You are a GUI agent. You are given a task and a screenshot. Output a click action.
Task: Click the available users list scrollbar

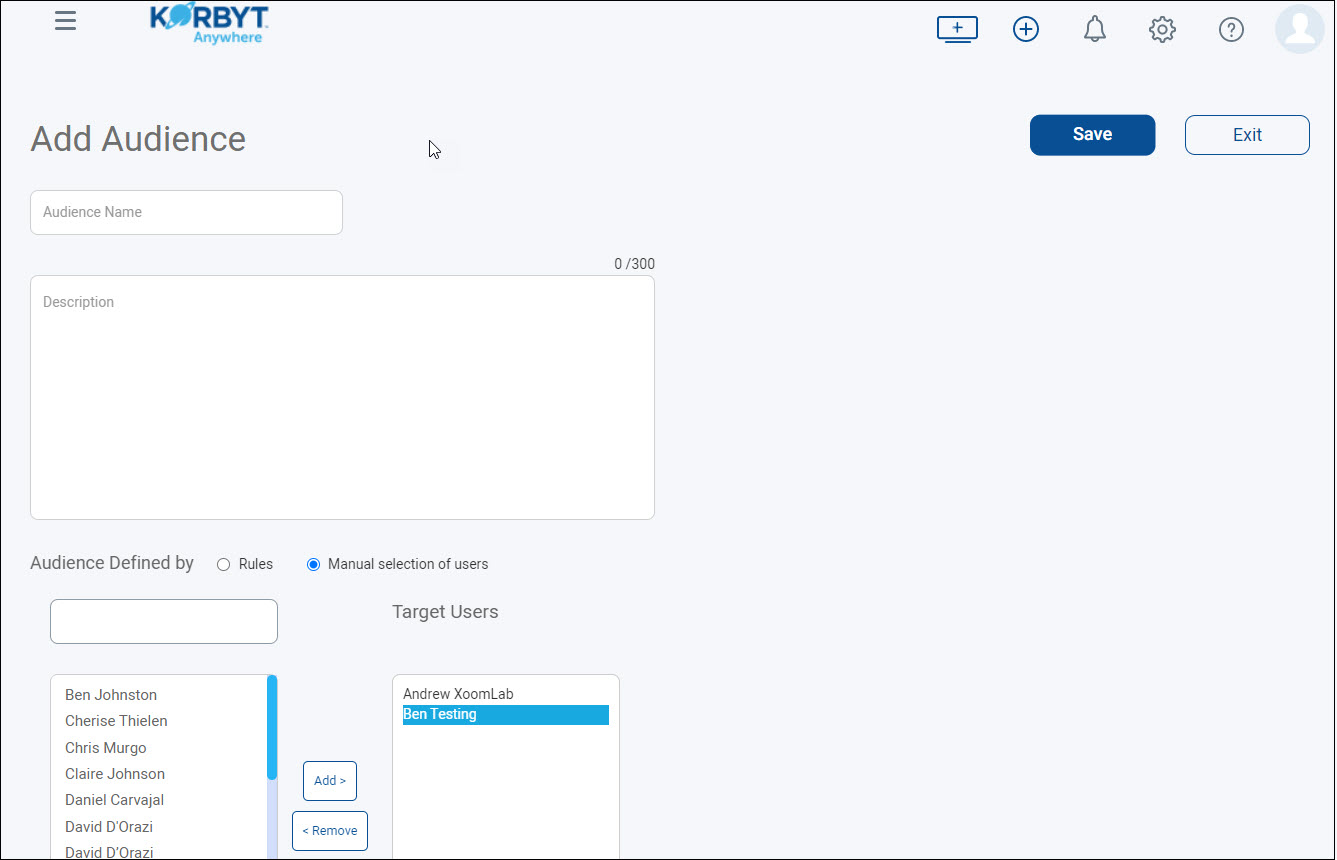[x=272, y=727]
